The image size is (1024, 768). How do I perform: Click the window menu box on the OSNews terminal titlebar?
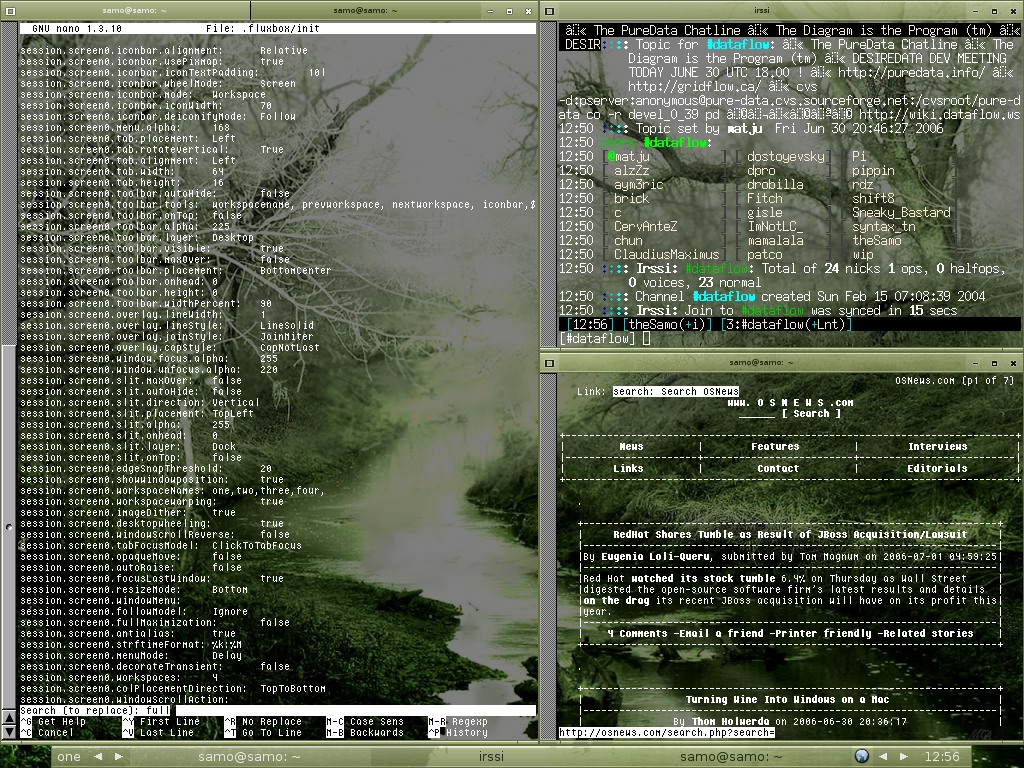[552, 363]
